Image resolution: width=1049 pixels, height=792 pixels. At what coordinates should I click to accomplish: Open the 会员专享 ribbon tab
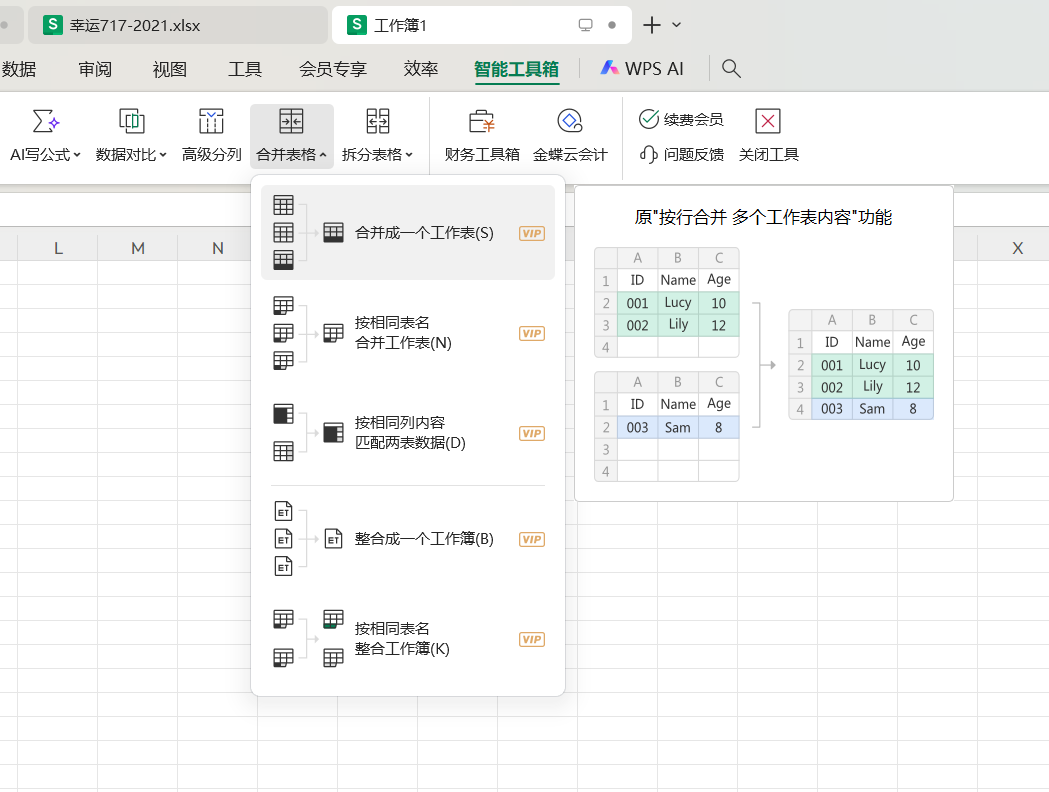[333, 69]
